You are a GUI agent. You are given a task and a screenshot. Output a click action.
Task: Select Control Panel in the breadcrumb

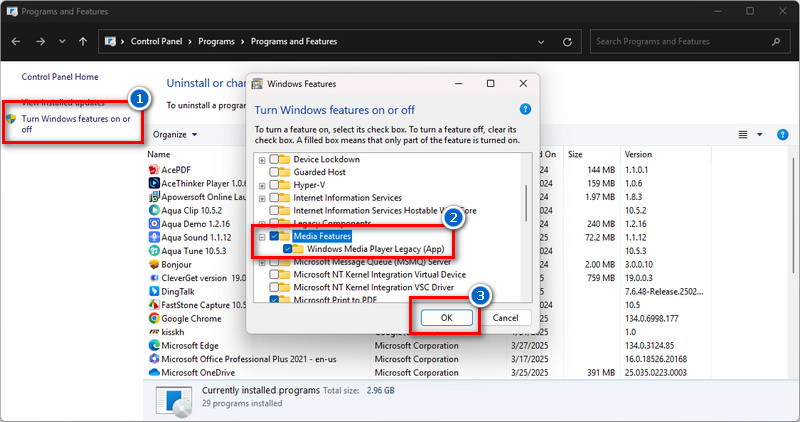pos(156,41)
